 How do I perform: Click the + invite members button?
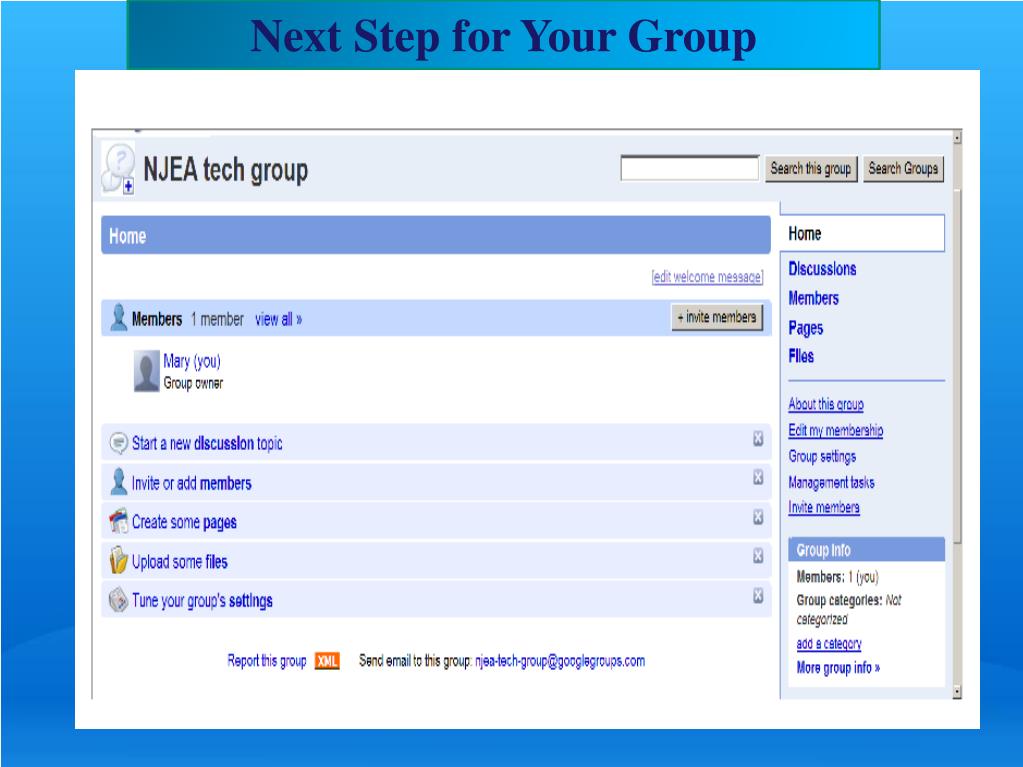coord(717,318)
